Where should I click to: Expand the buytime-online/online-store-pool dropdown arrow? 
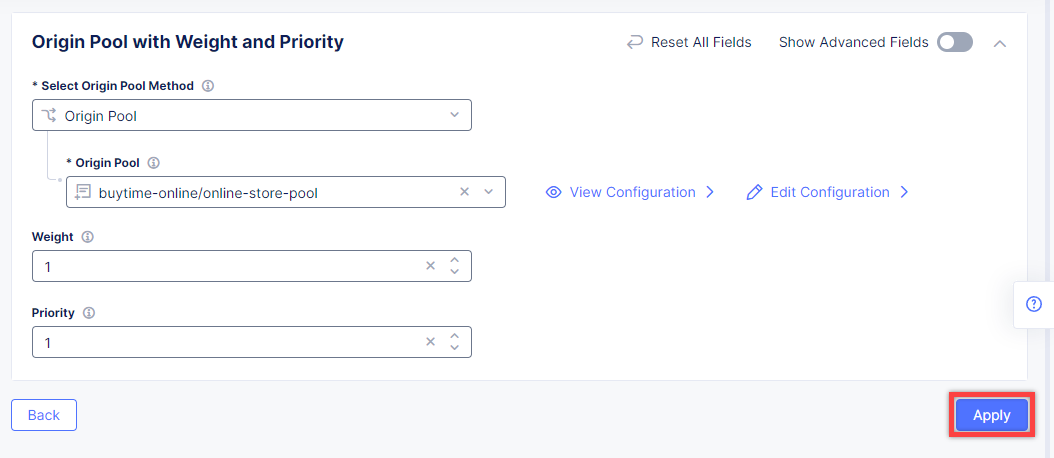pos(489,192)
